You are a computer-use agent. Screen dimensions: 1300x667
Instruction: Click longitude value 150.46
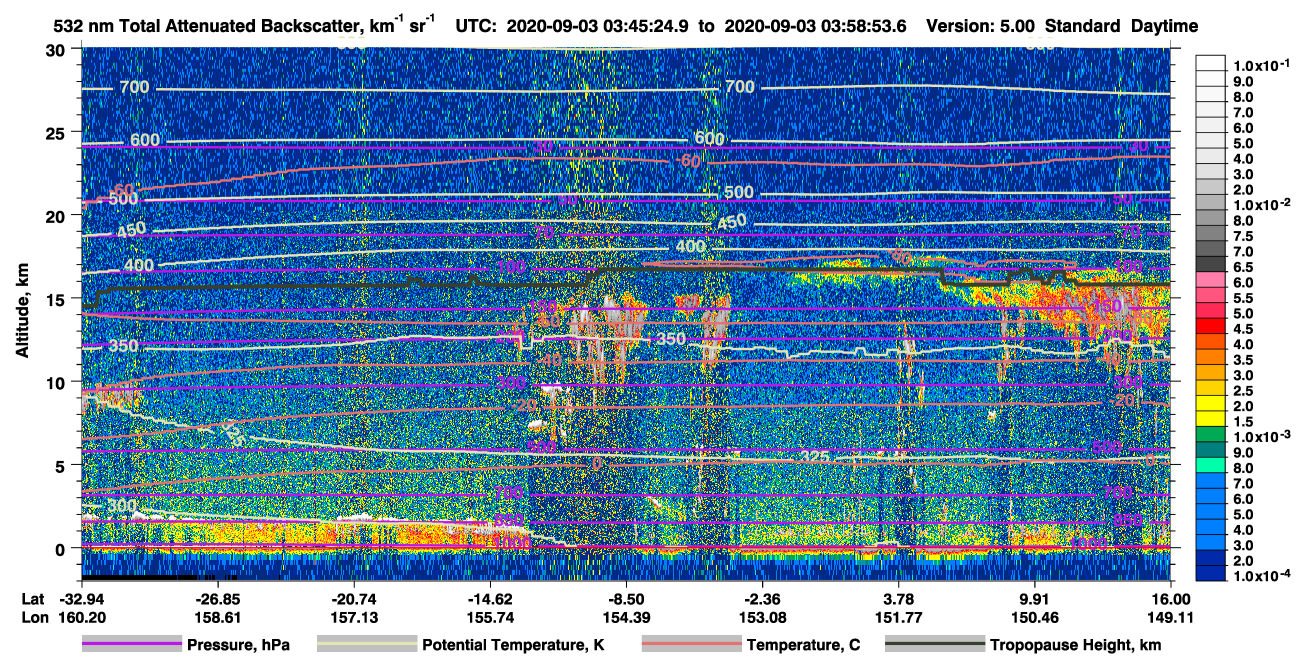(x=1035, y=617)
